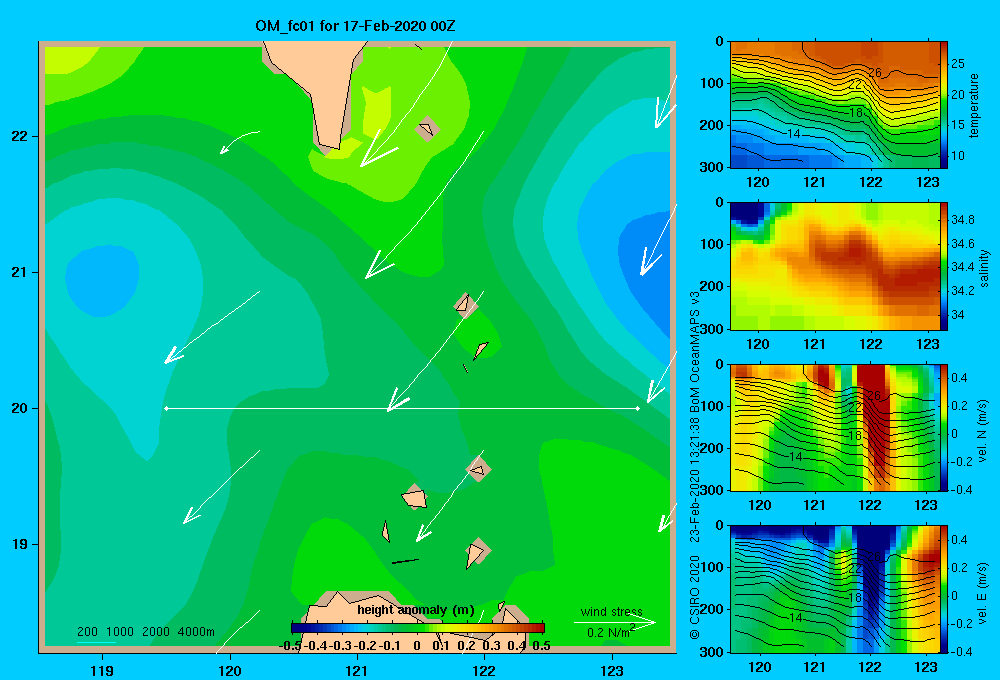The width and height of the screenshot is (1000, 680).
Task: Open the salinity section panel
Action: (835, 266)
